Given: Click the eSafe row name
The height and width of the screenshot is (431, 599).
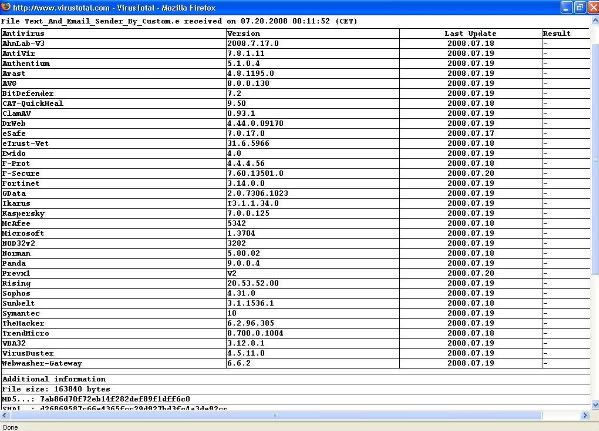Looking at the screenshot, I should (x=14, y=133).
